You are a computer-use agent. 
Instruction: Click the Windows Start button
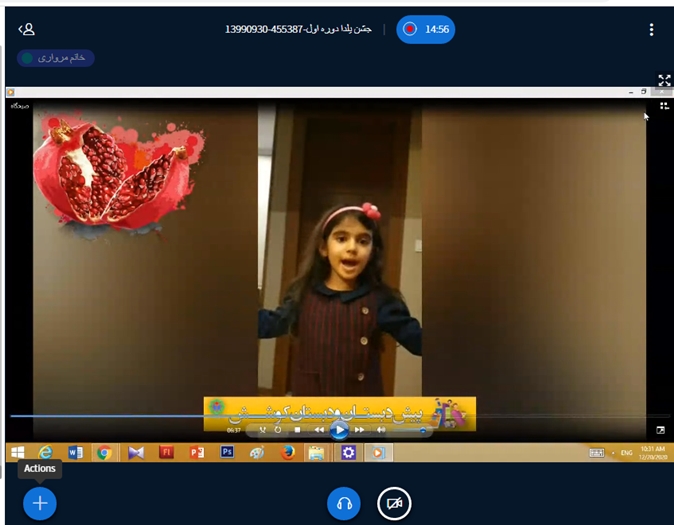point(17,452)
